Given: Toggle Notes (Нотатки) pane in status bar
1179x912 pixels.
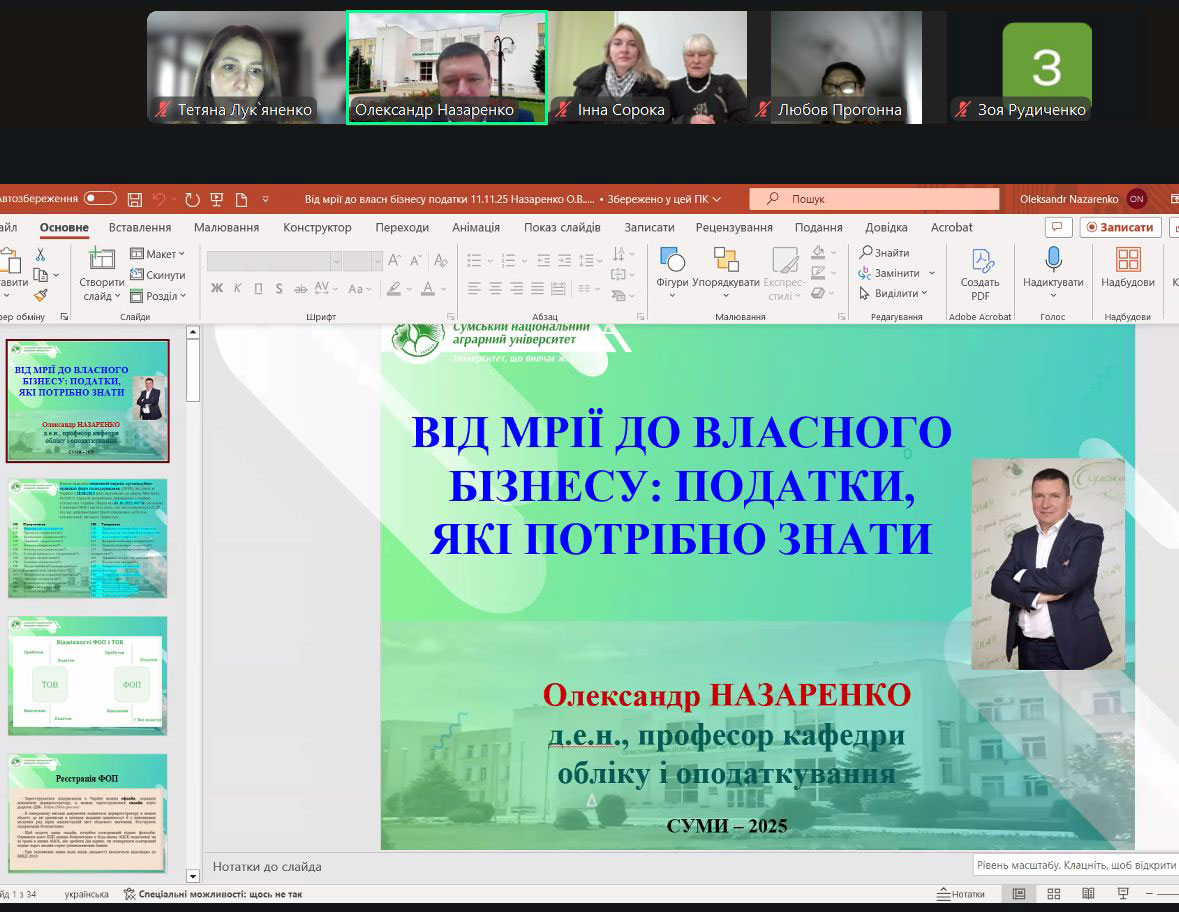Looking at the screenshot, I should pos(960,894).
